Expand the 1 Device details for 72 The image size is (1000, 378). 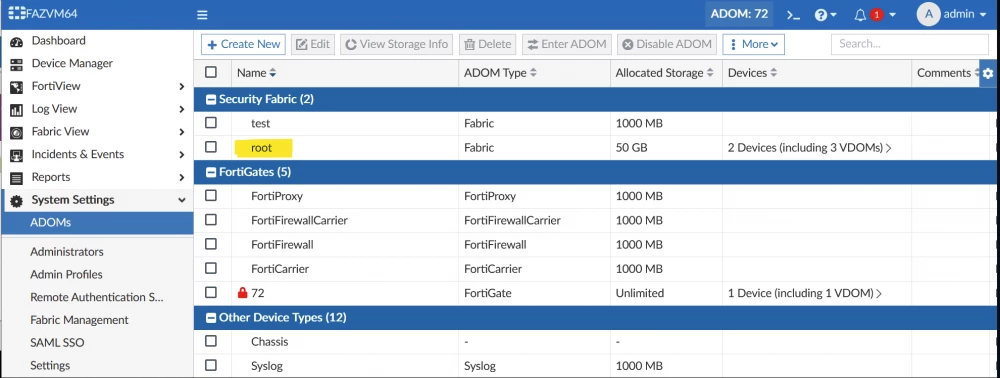click(879, 293)
